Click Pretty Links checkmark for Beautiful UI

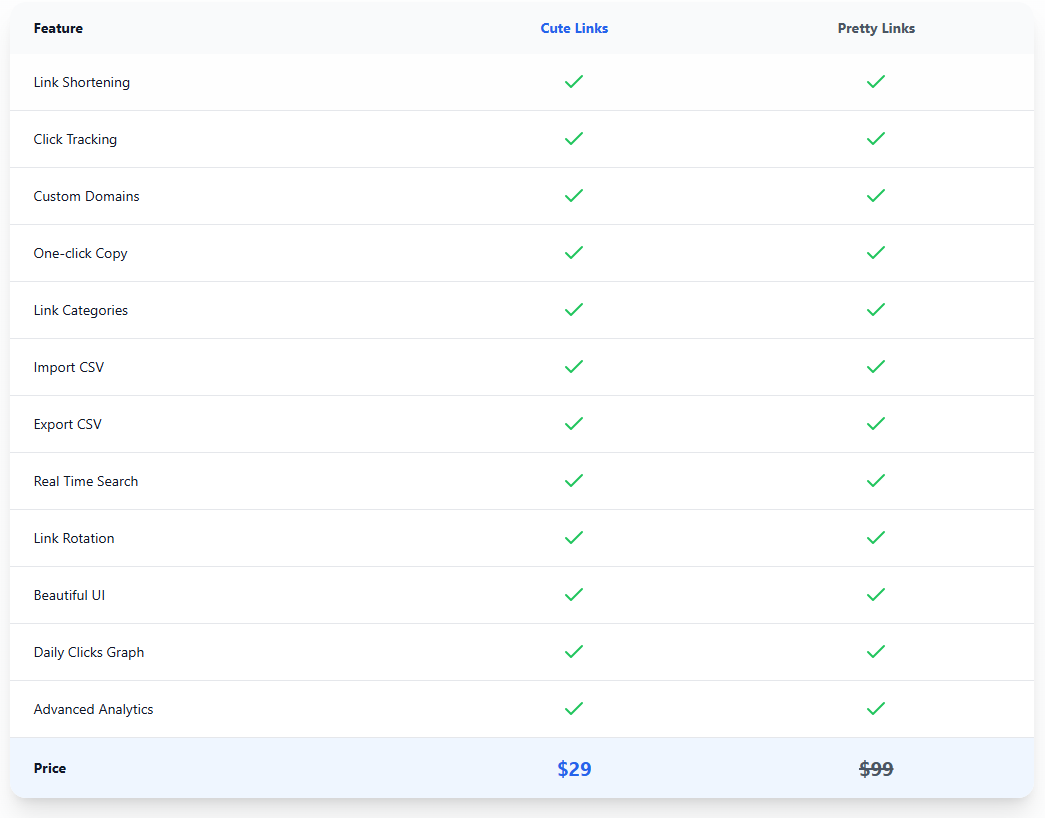coord(876,595)
